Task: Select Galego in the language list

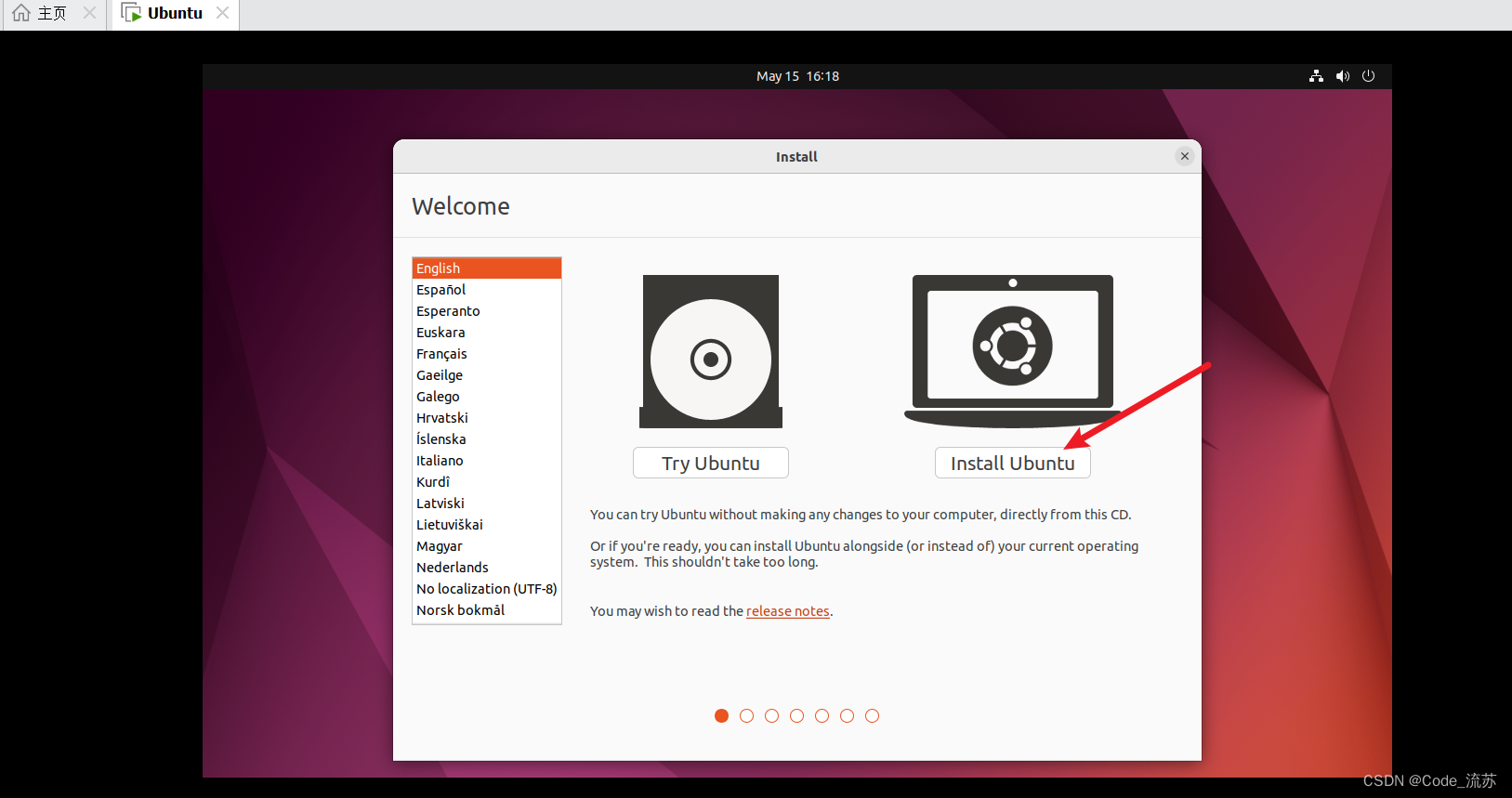Action: (487, 397)
